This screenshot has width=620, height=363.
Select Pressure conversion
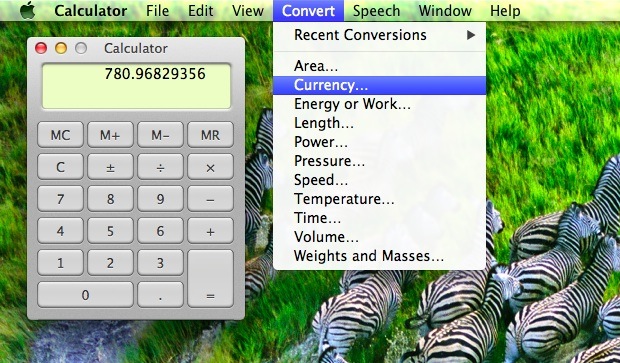[379, 161]
